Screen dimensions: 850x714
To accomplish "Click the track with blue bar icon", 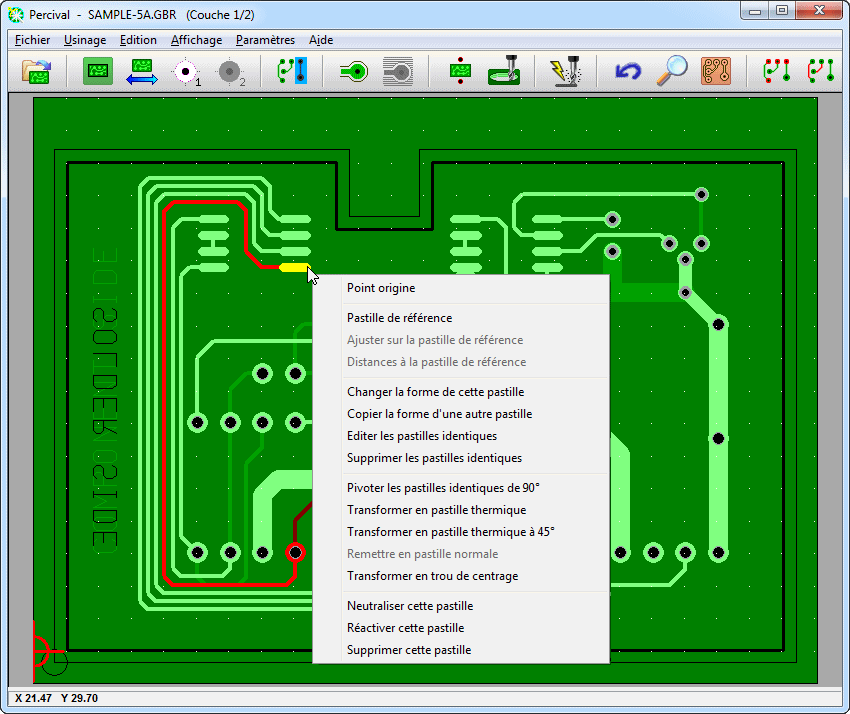I will [x=292, y=71].
